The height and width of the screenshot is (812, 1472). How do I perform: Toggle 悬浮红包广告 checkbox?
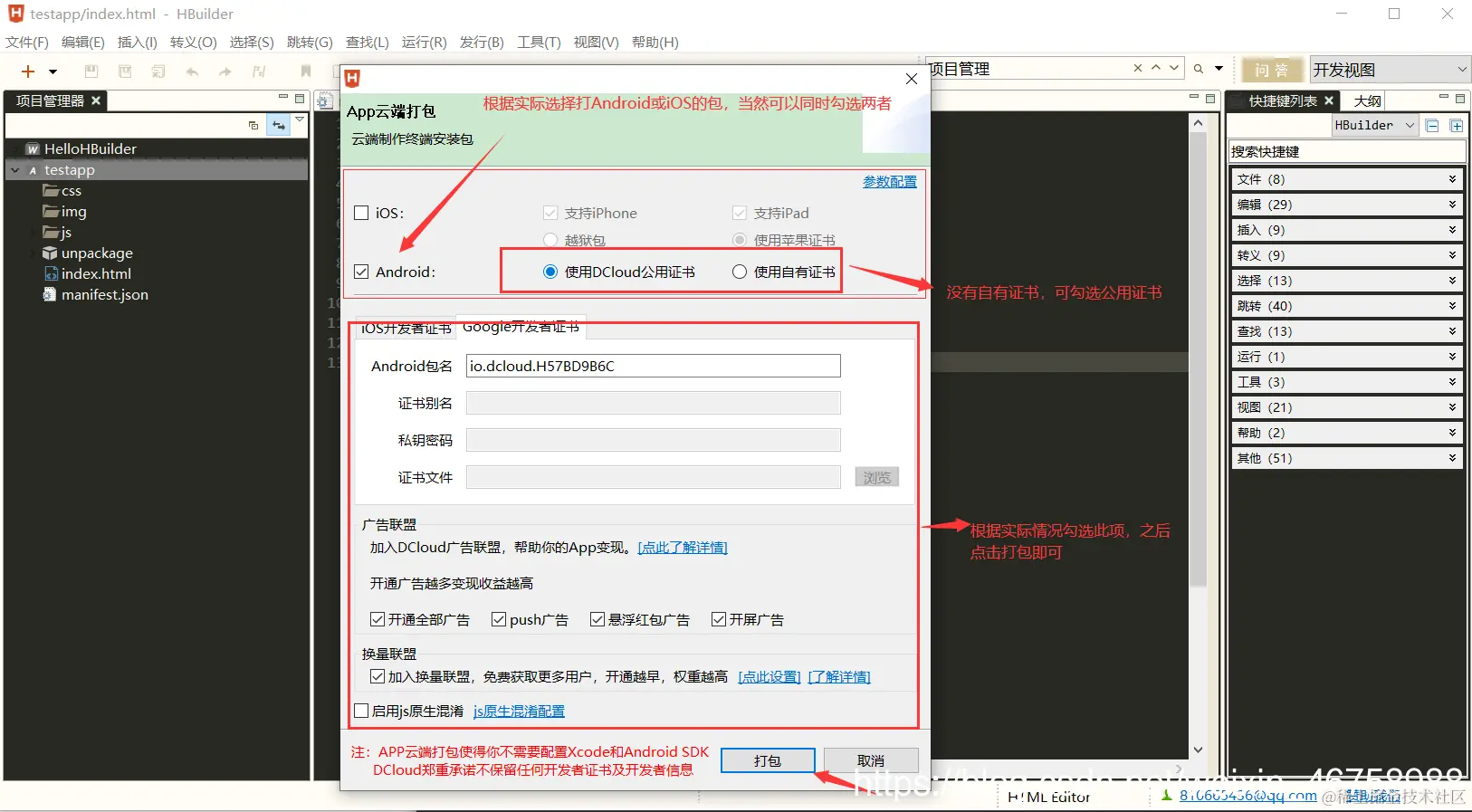[x=597, y=619]
